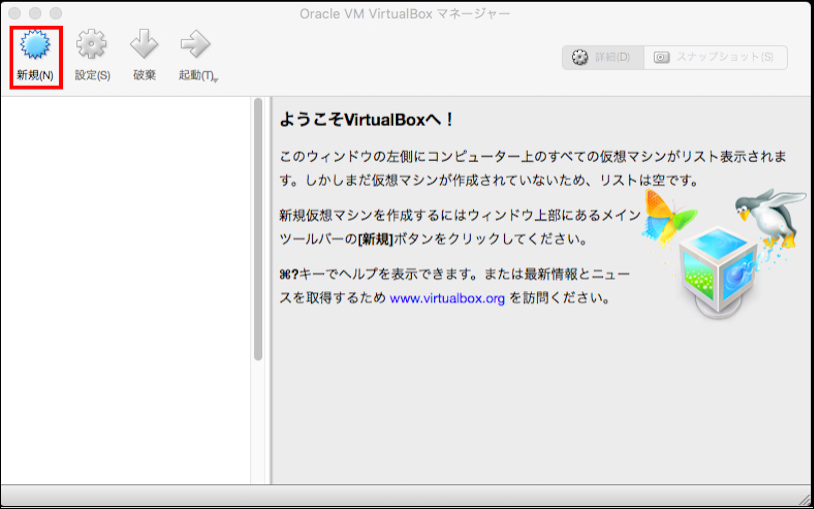Click the Start (起動) arrow icon
The width and height of the screenshot is (814, 509).
[x=194, y=46]
